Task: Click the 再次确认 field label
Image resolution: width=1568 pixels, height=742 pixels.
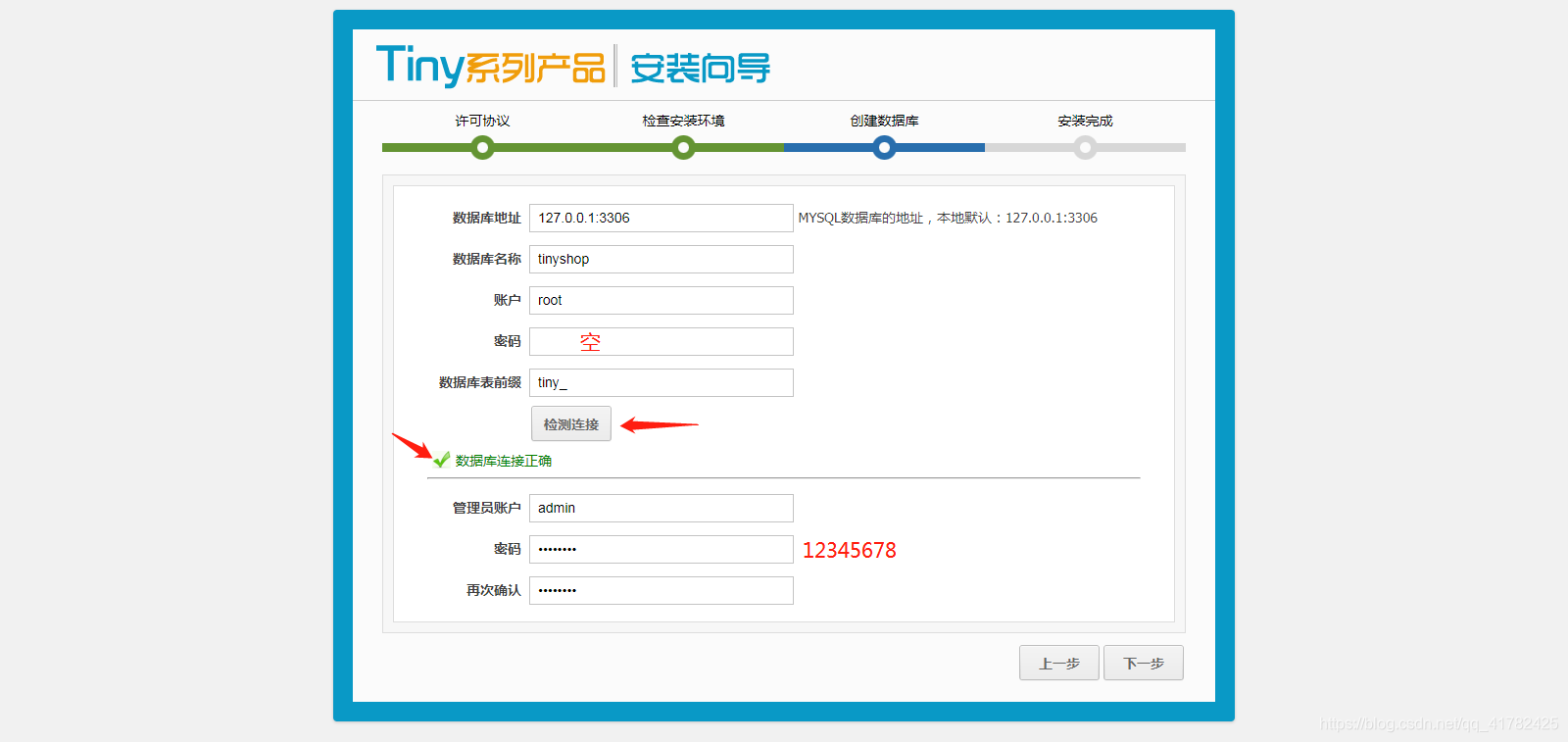Action: point(494,590)
